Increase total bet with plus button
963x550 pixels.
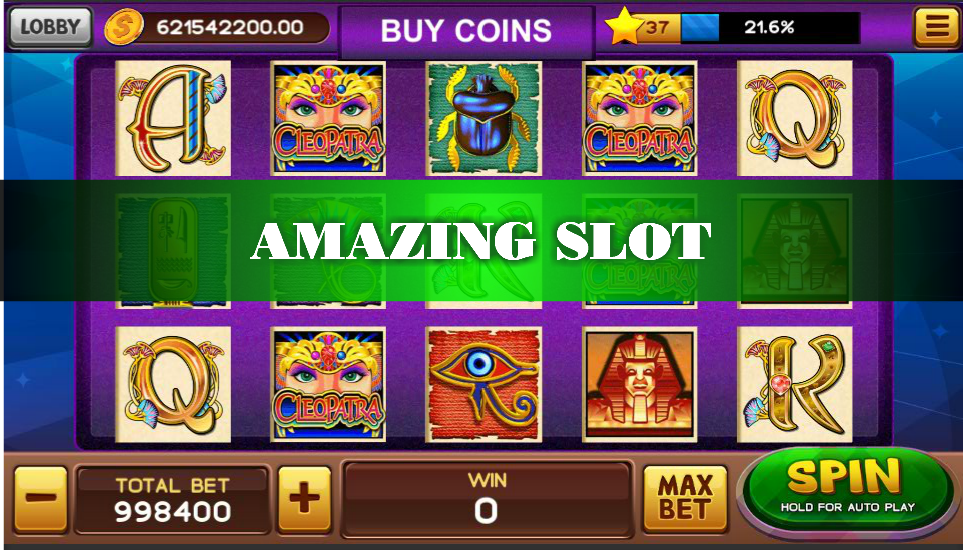(x=304, y=498)
